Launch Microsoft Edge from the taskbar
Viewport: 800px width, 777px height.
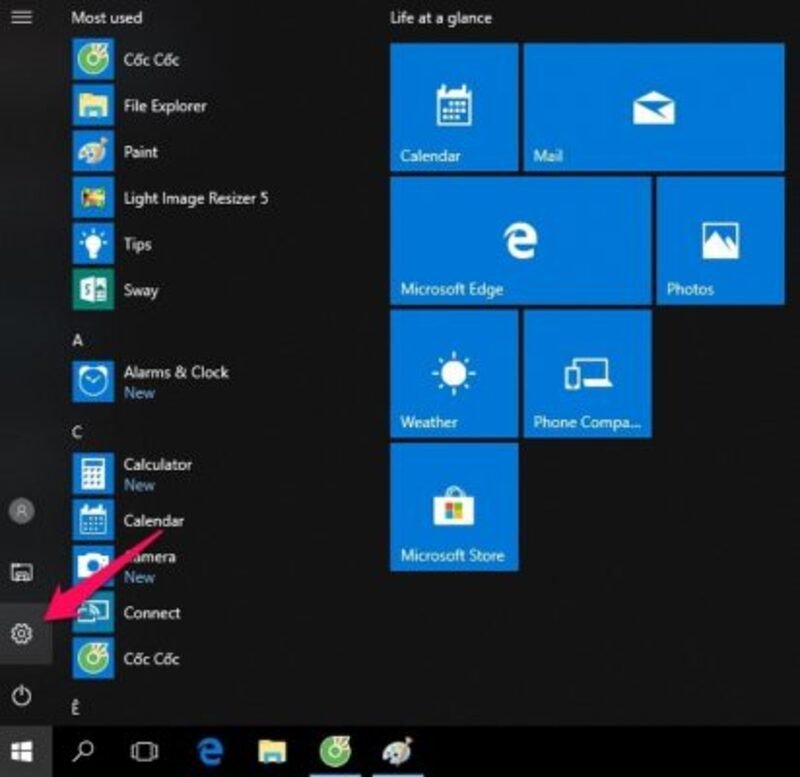pyautogui.click(x=208, y=752)
